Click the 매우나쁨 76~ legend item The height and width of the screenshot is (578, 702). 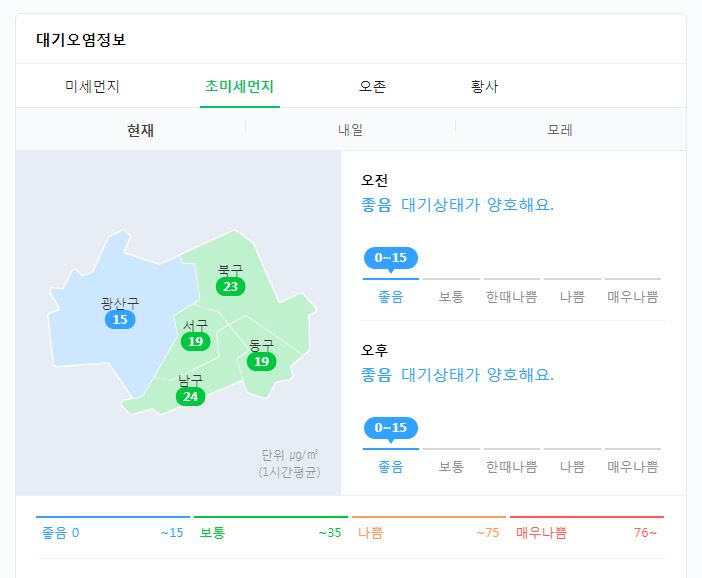(586, 530)
